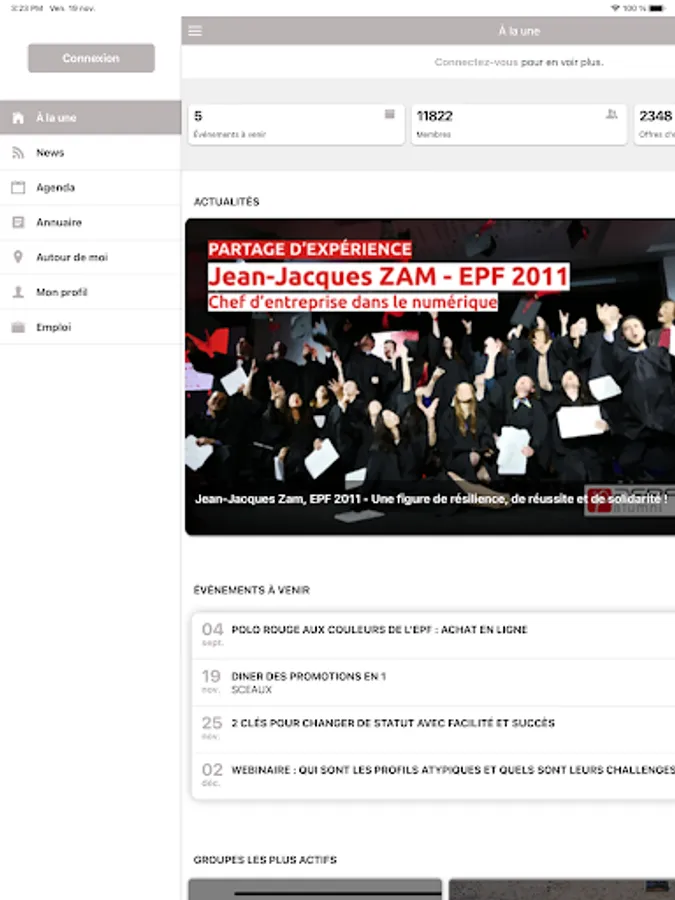Click the Actualités section heading
This screenshot has width=675, height=900.
(227, 201)
